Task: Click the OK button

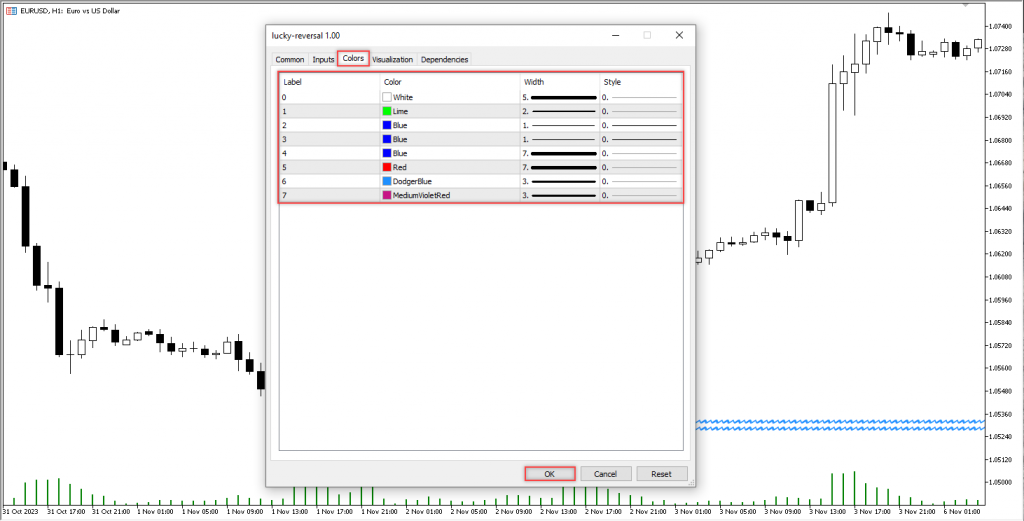Action: click(x=550, y=474)
